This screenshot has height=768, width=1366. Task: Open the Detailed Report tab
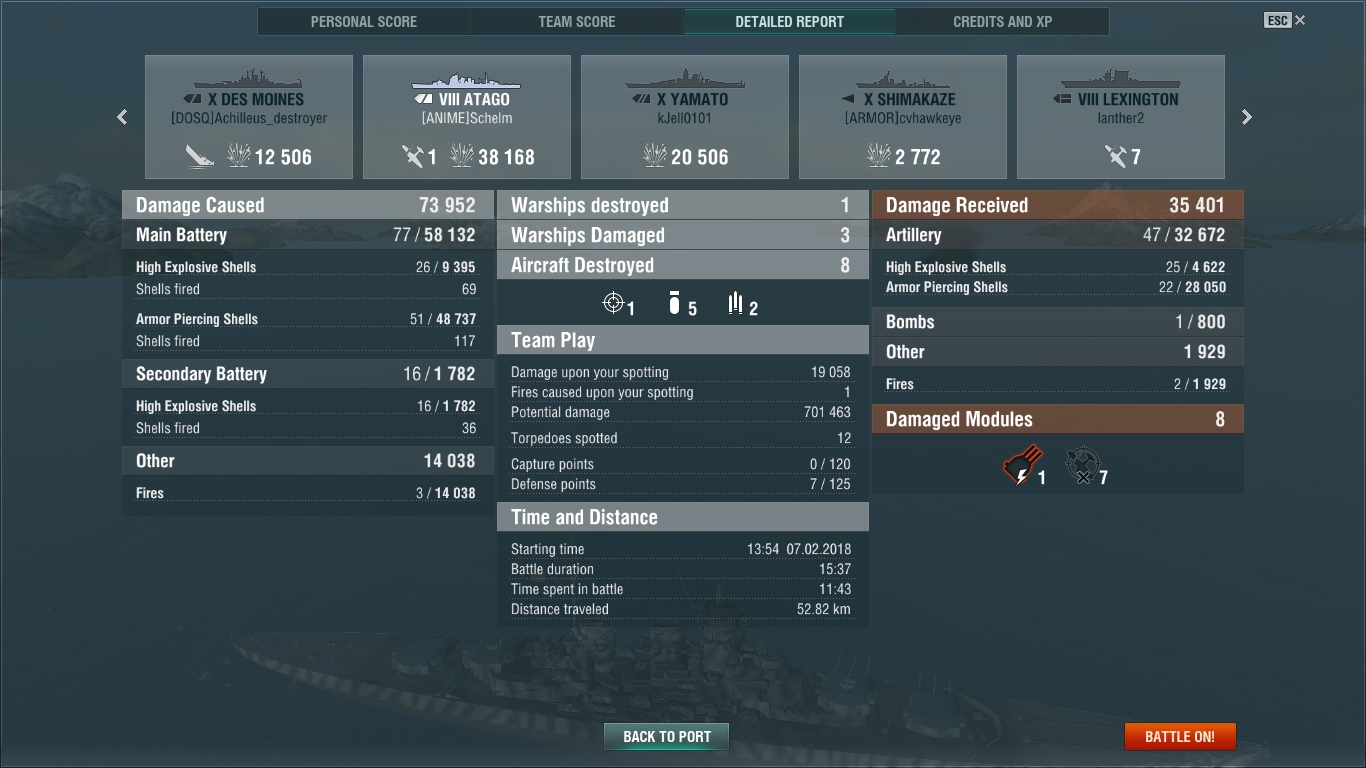click(x=790, y=21)
